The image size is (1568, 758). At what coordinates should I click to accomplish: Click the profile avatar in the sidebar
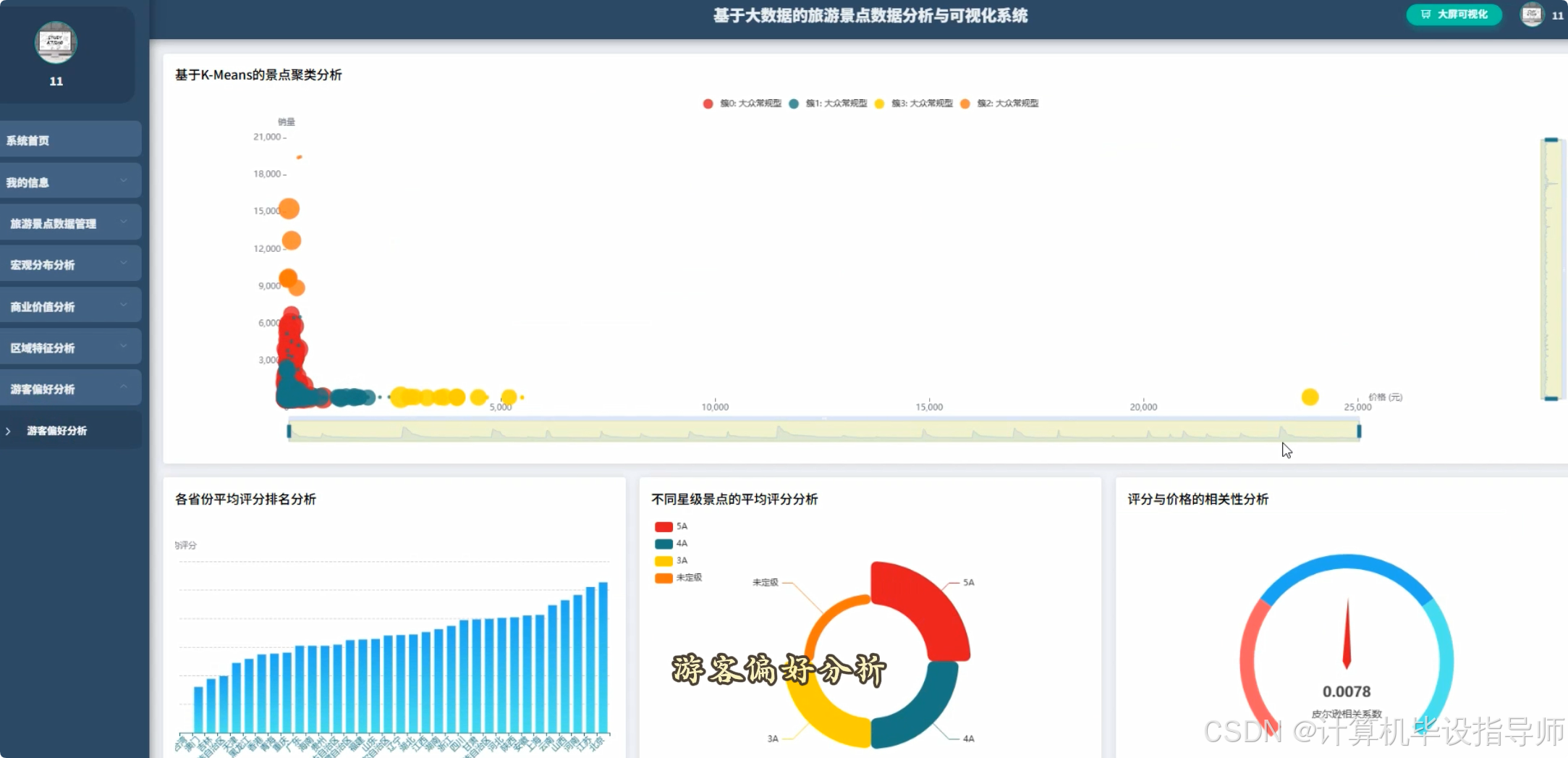56,42
